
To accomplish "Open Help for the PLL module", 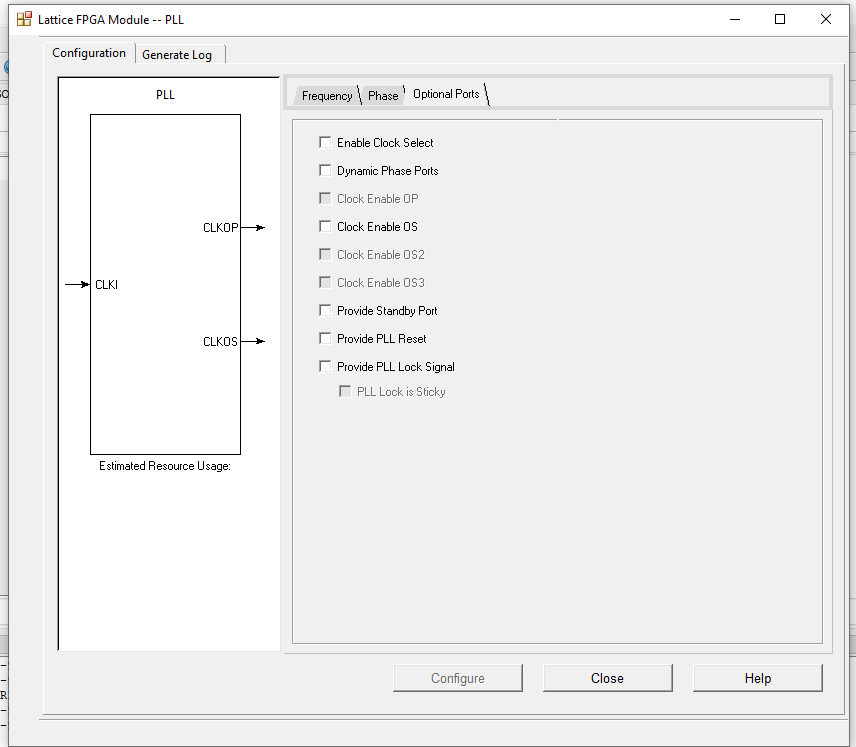I will click(758, 678).
